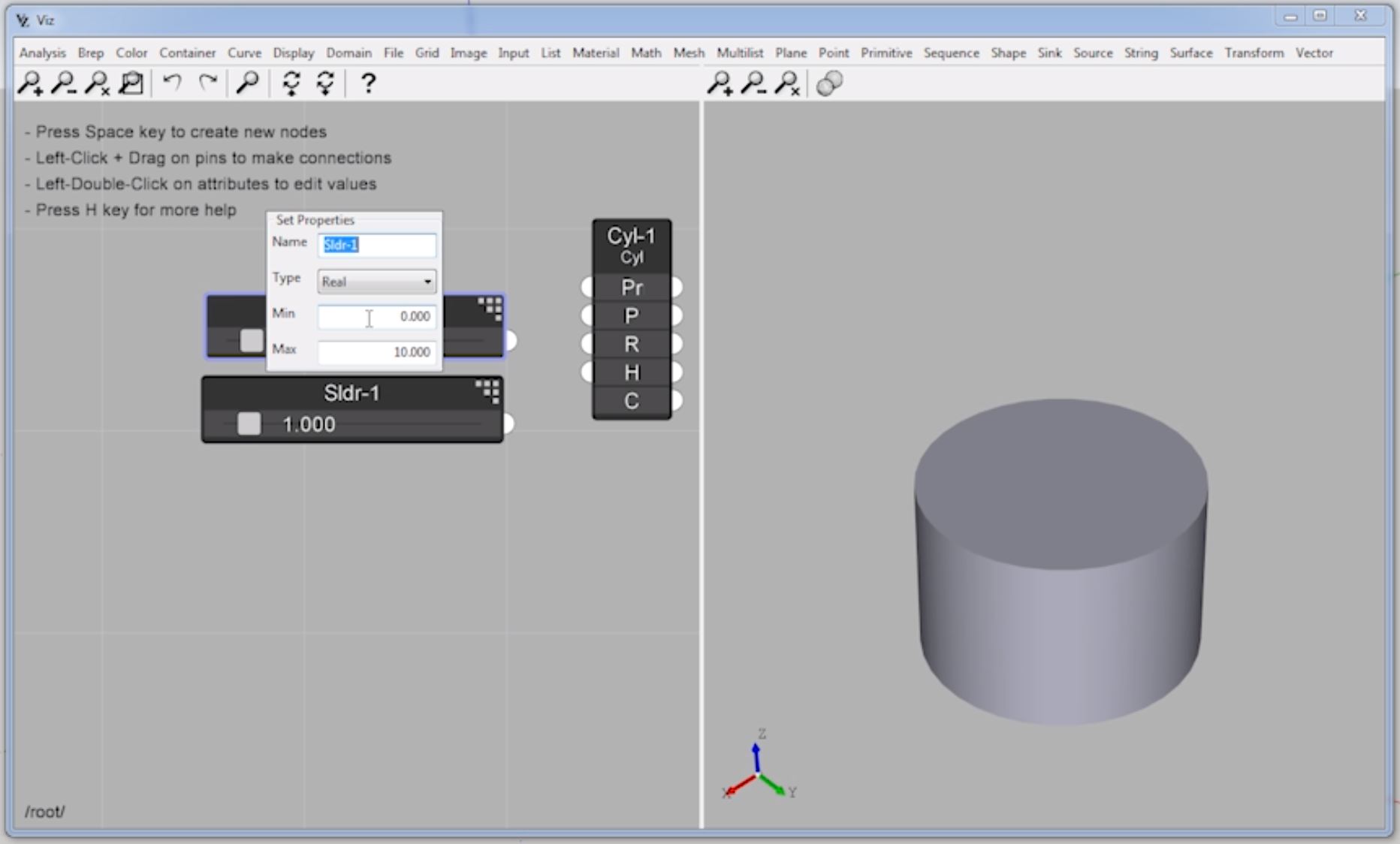Click the H input pin on Cyl-1 node
This screenshot has width=1400, height=844.
(587, 372)
